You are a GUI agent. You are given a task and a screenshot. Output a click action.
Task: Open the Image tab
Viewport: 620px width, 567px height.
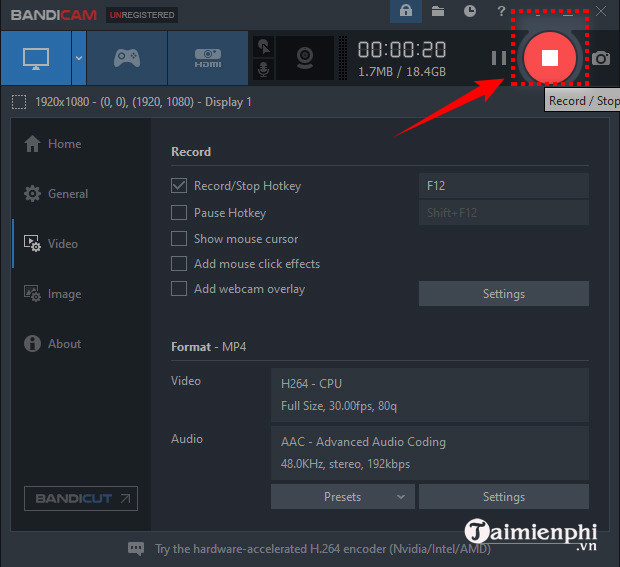[x=64, y=294]
